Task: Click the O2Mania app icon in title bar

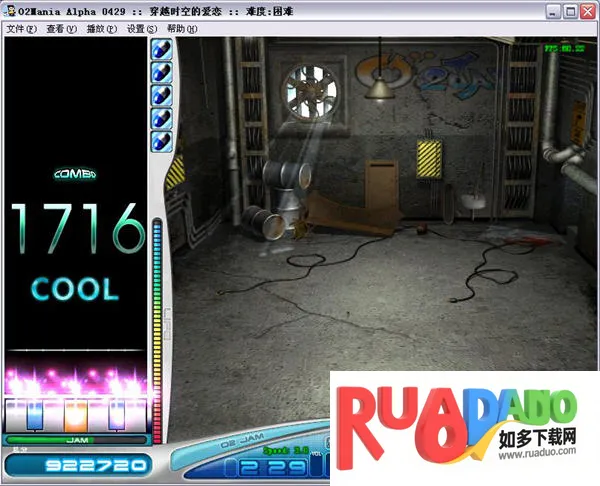Action: tap(10, 11)
